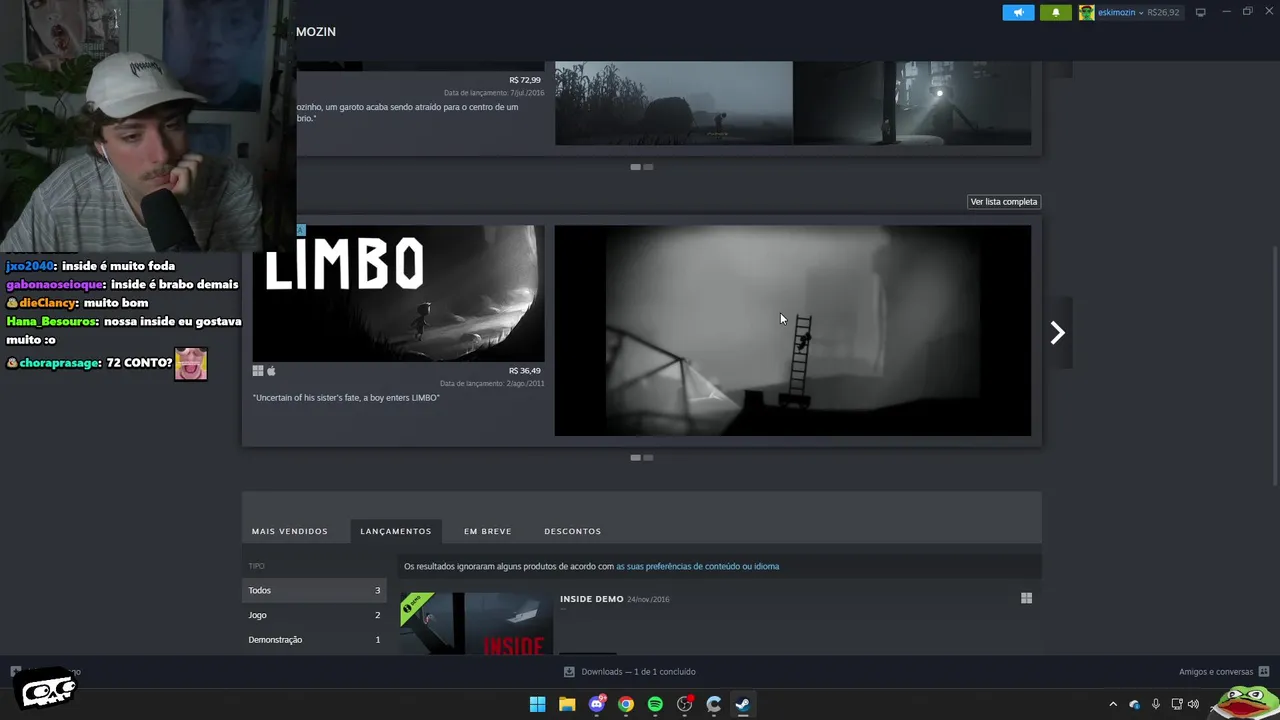Open Amigos e conversas panel
Screen dimensions: 1280x720
click(1216, 672)
